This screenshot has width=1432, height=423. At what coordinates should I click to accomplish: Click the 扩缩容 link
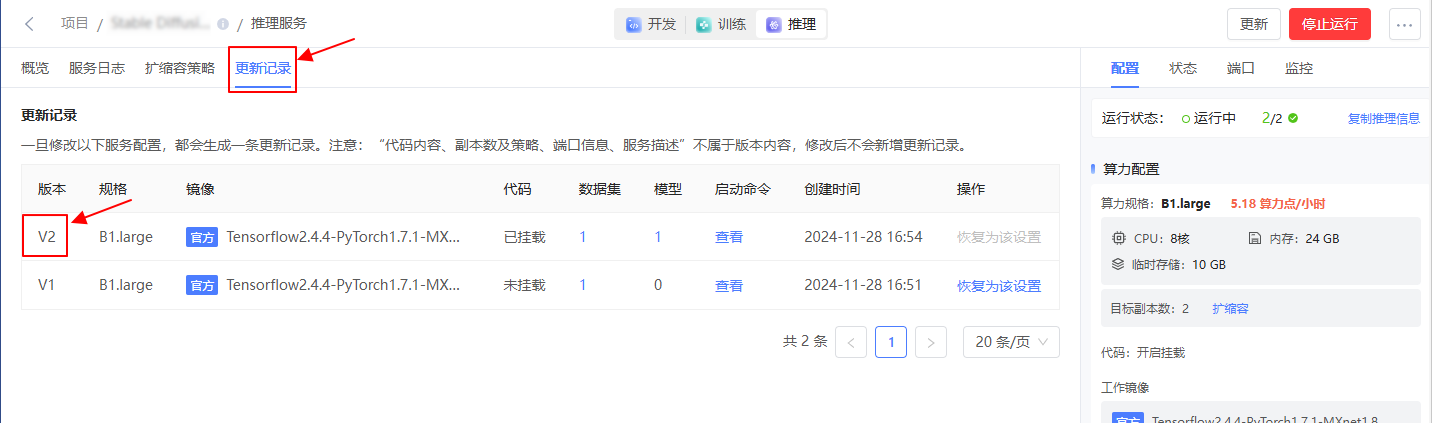1230,308
